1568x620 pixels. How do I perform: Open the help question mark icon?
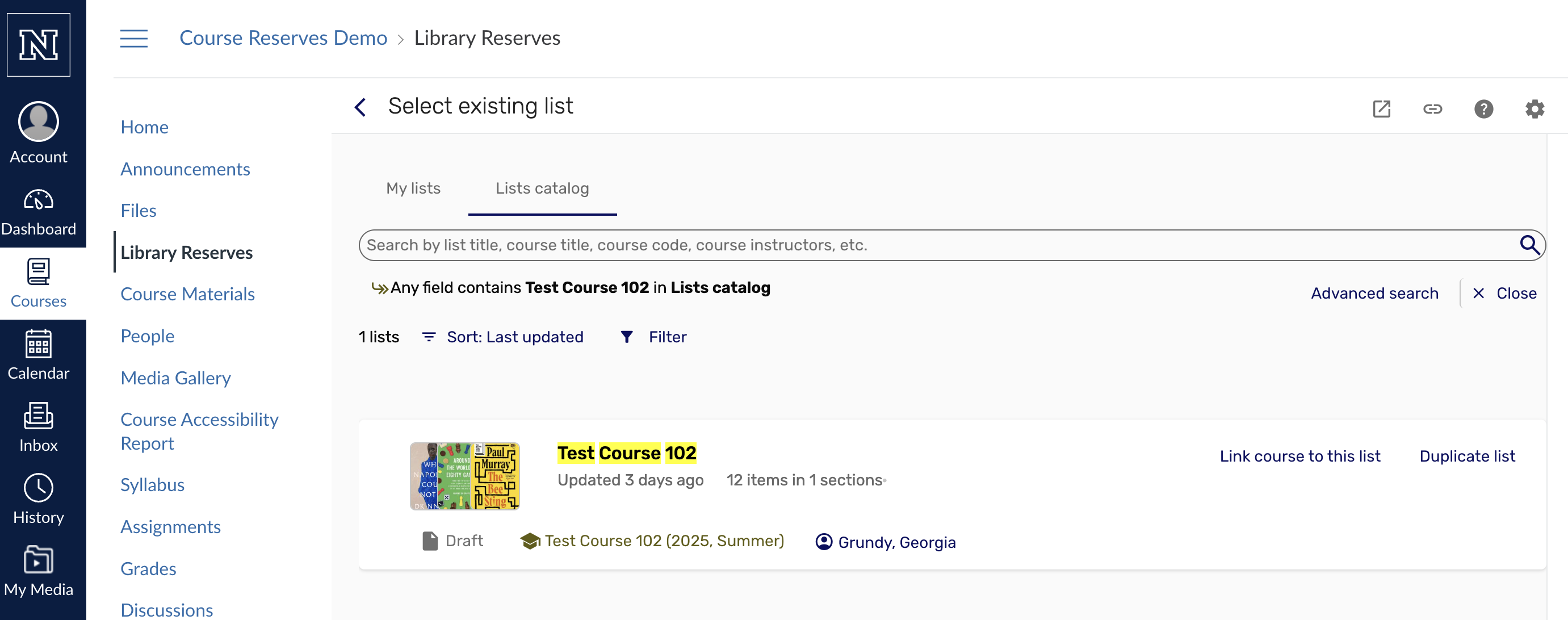(1483, 109)
